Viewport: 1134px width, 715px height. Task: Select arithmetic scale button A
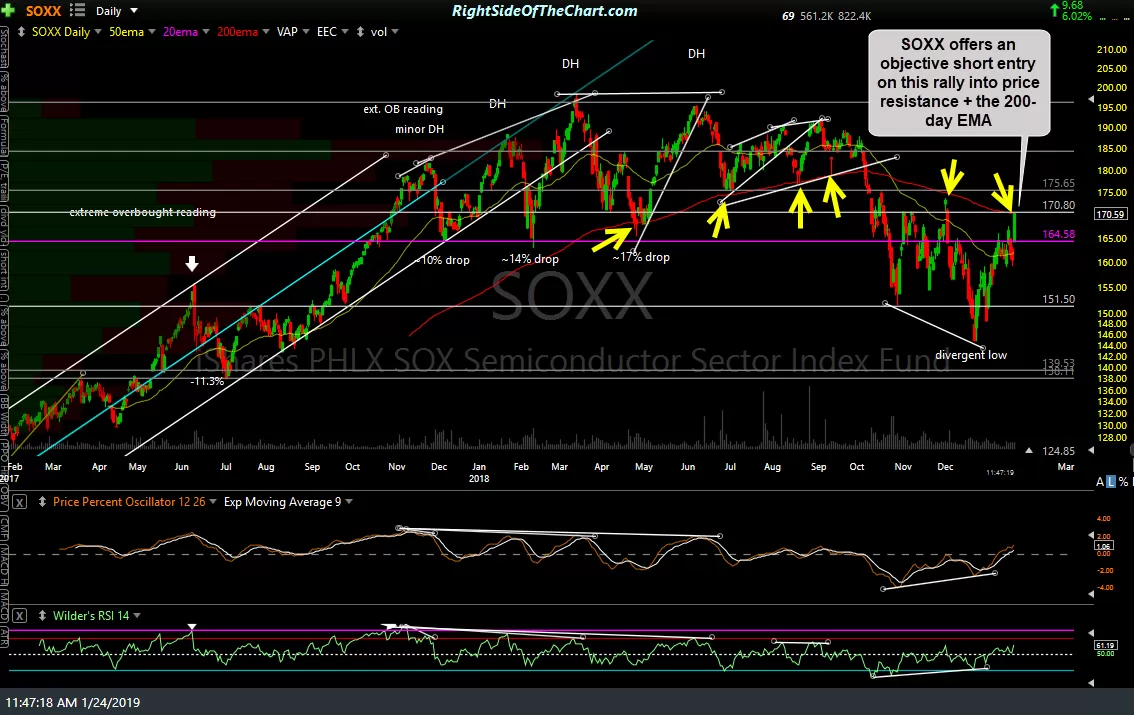(x=1100, y=481)
